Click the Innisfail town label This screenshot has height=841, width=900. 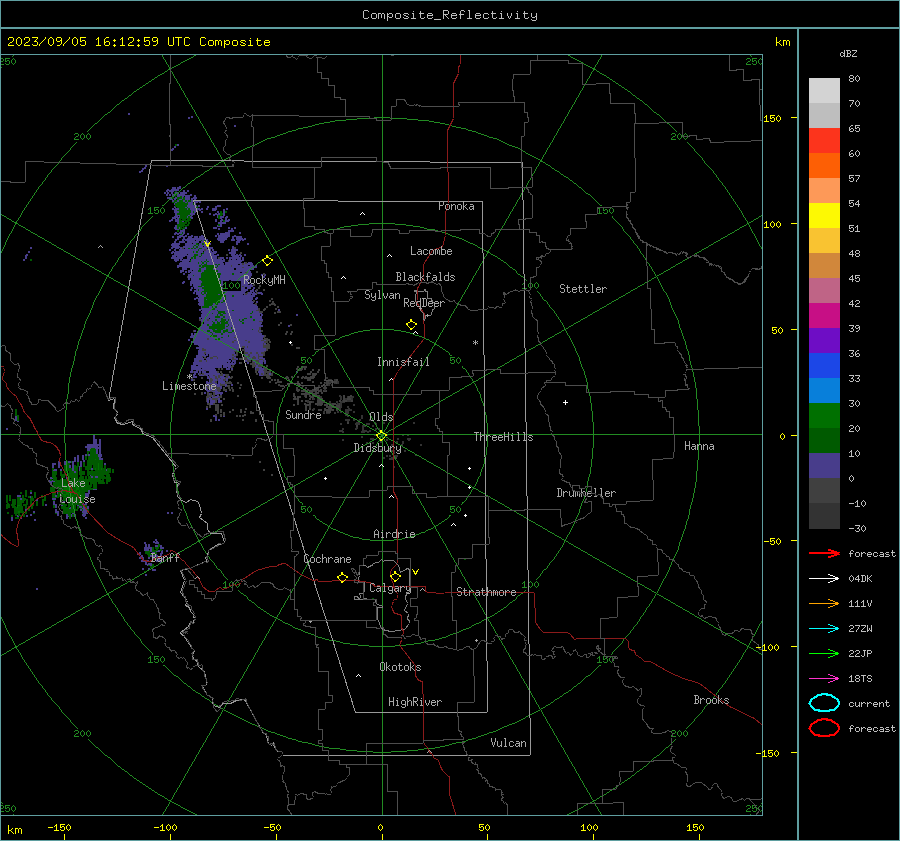(x=403, y=362)
